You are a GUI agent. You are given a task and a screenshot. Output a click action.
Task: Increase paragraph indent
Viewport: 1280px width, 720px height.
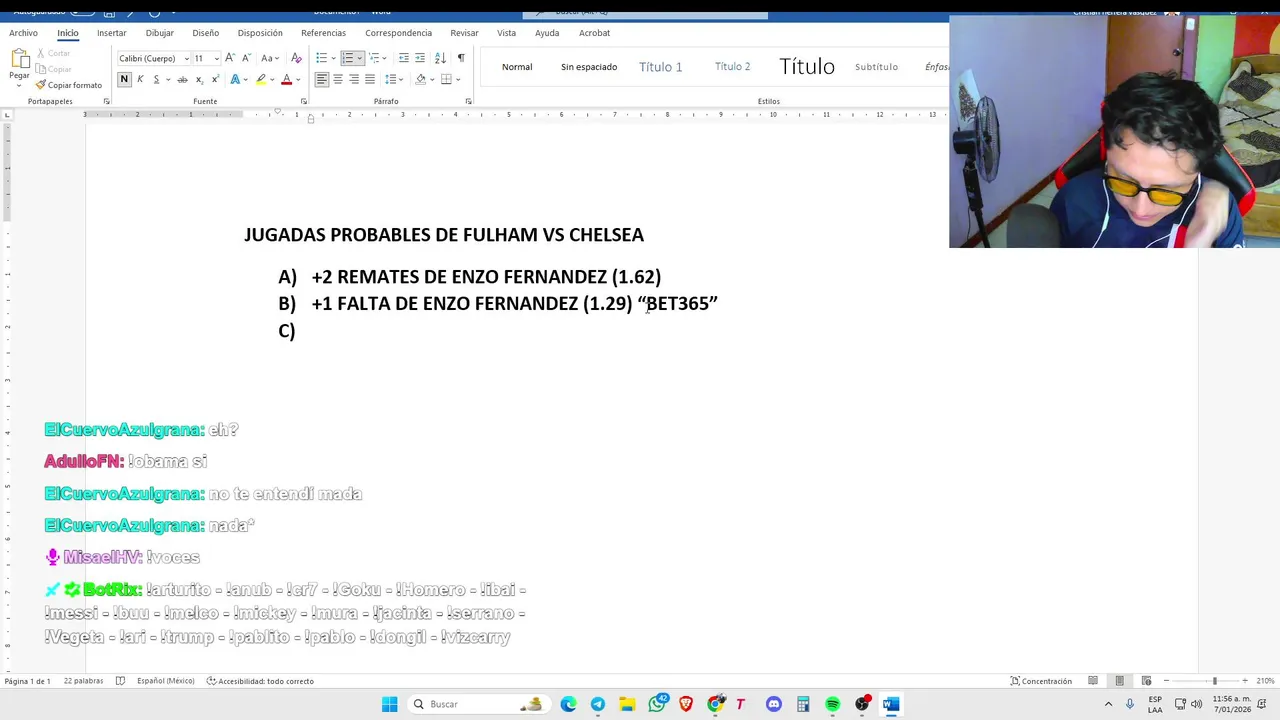point(420,58)
